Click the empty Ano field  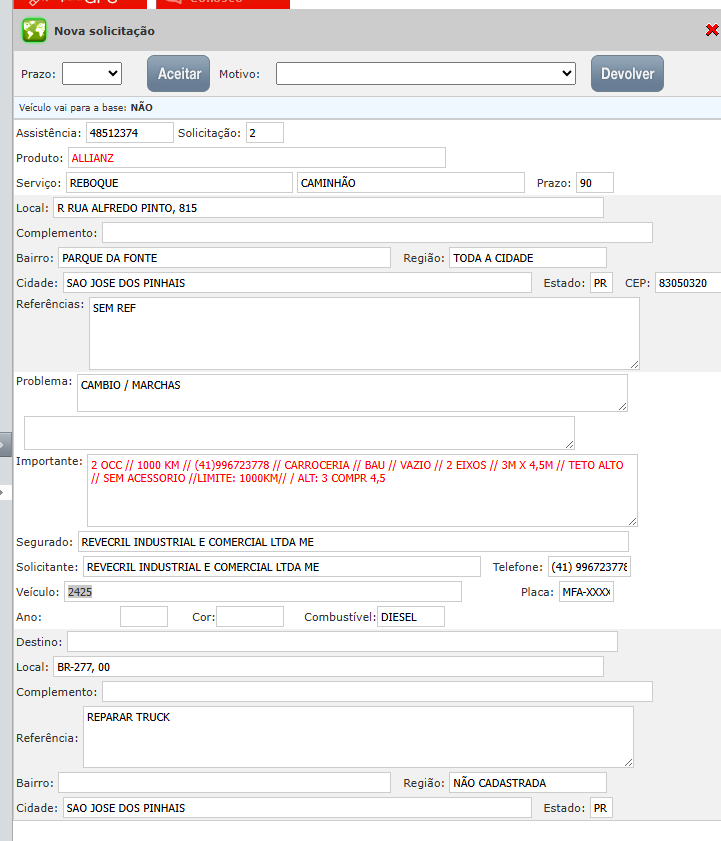pyautogui.click(x=143, y=617)
